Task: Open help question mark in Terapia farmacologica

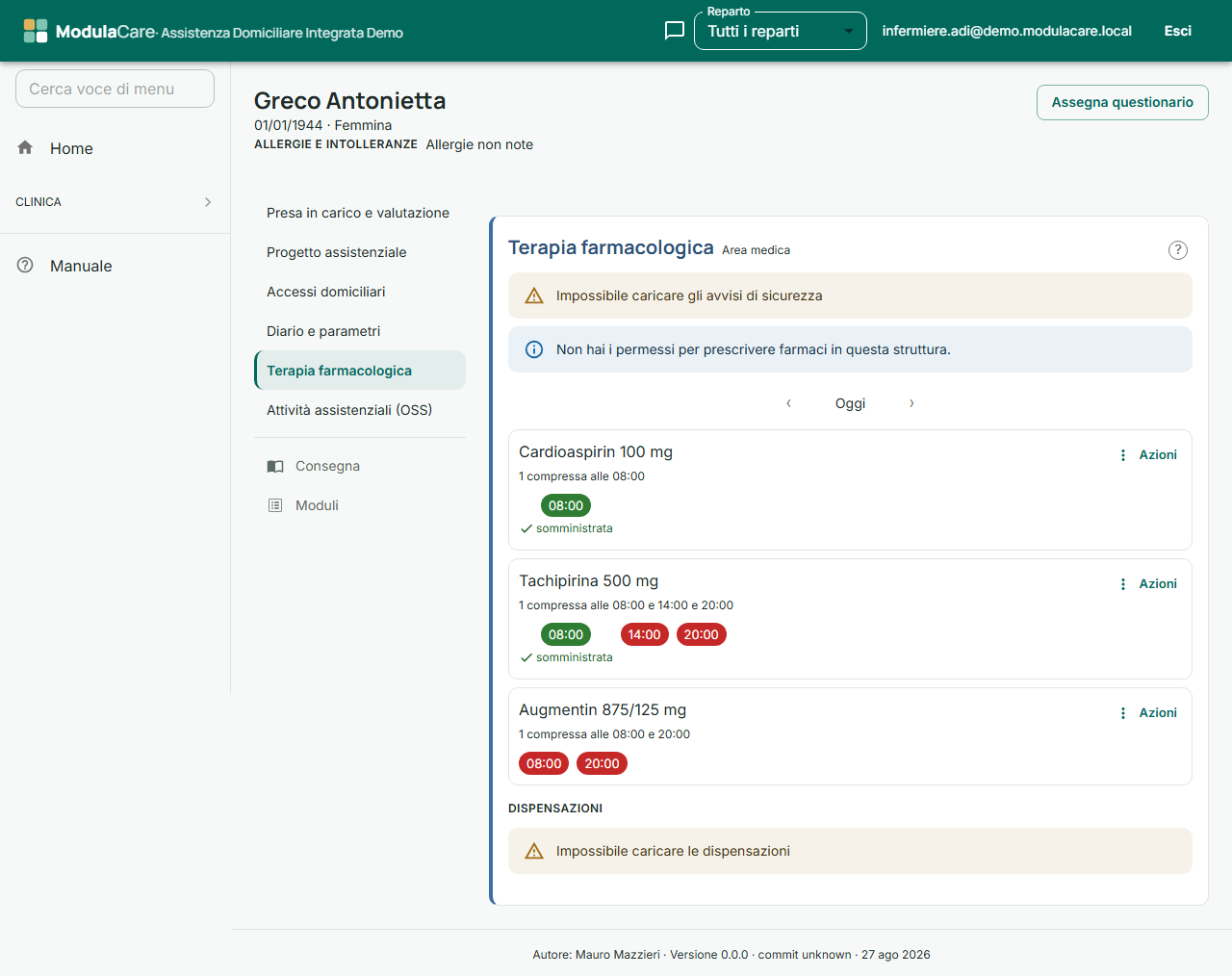Action: click(1177, 250)
